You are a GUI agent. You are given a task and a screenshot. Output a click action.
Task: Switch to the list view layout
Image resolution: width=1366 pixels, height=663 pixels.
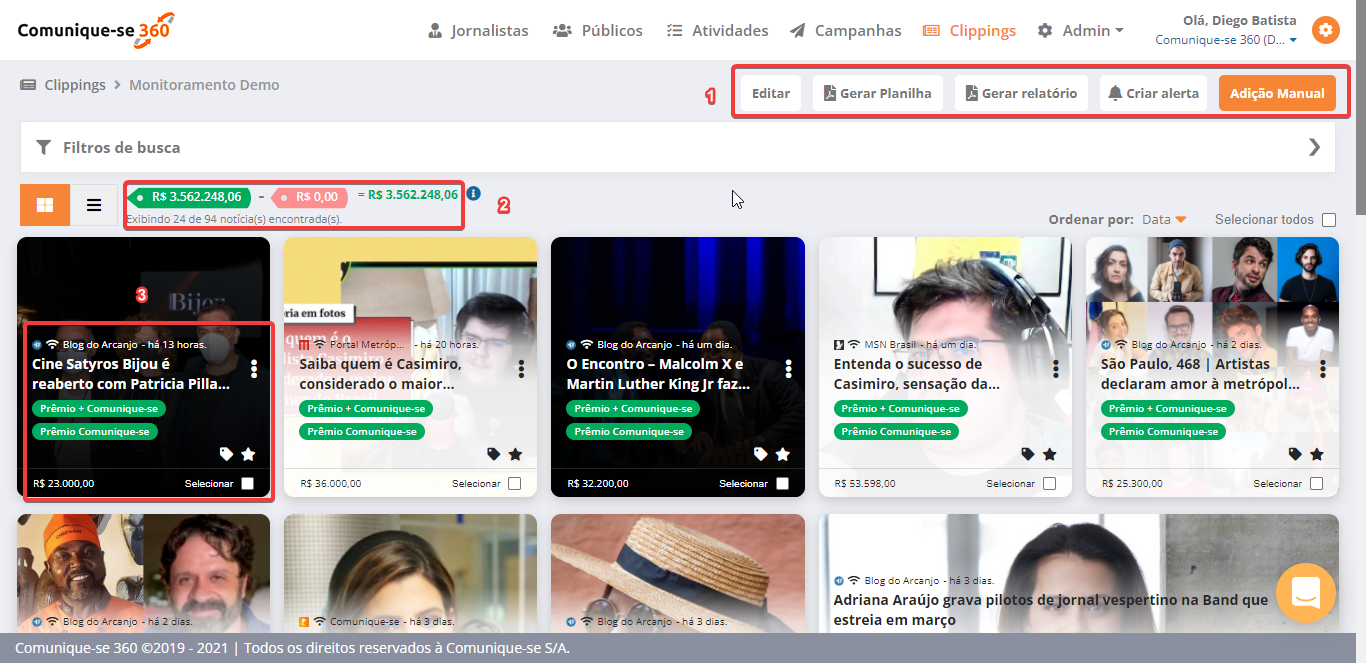[94, 205]
